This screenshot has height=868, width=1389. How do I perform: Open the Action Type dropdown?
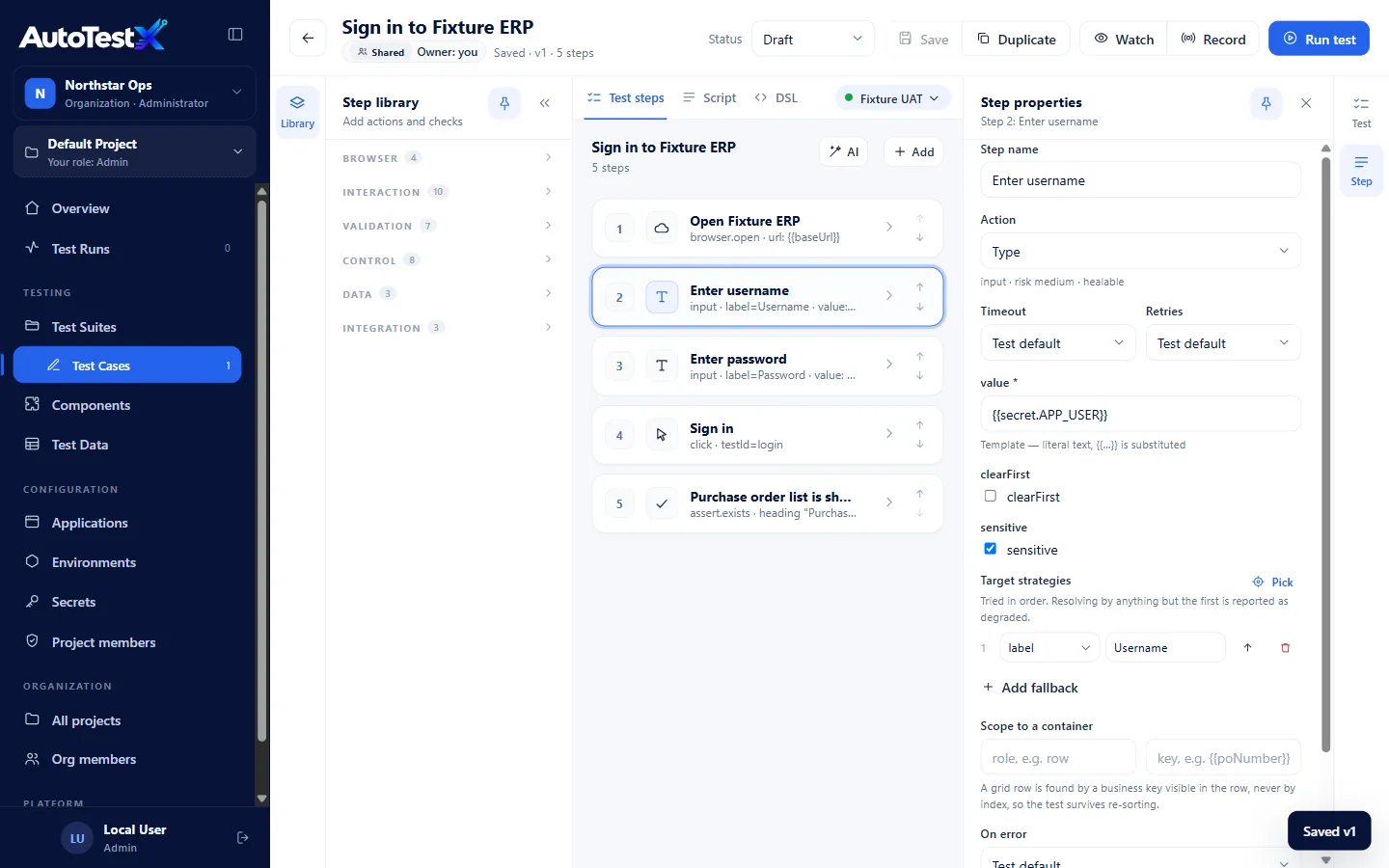coord(1140,252)
